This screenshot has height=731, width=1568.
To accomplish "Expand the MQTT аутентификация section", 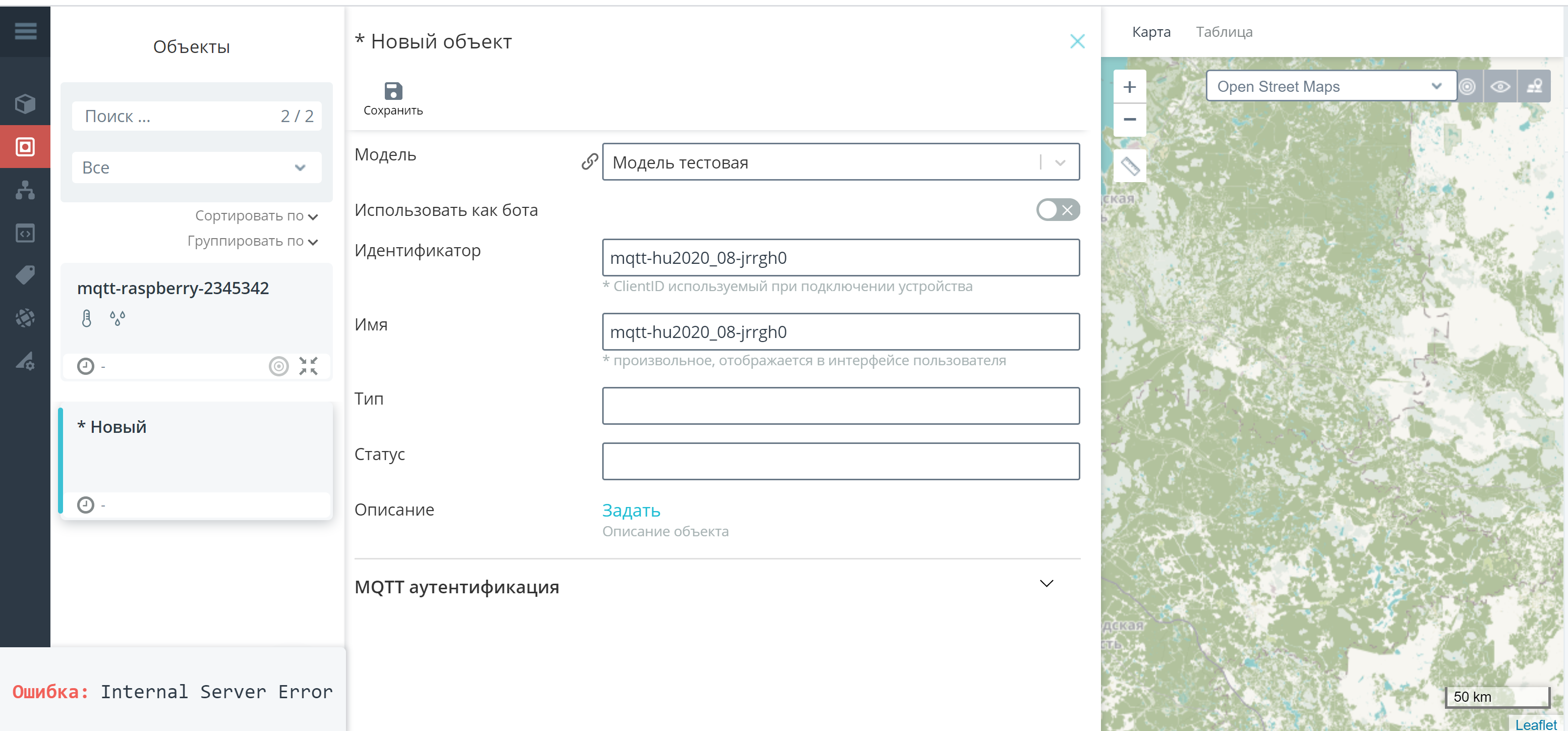I will [x=1046, y=584].
